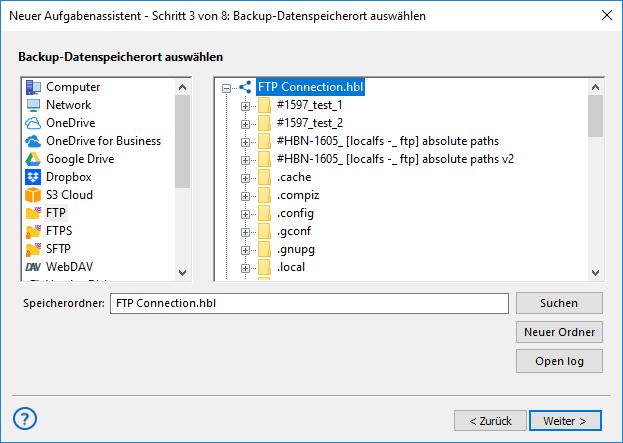This screenshot has width=623, height=443.
Task: Select the '#1597_test_2' folder name
Action: point(310,123)
